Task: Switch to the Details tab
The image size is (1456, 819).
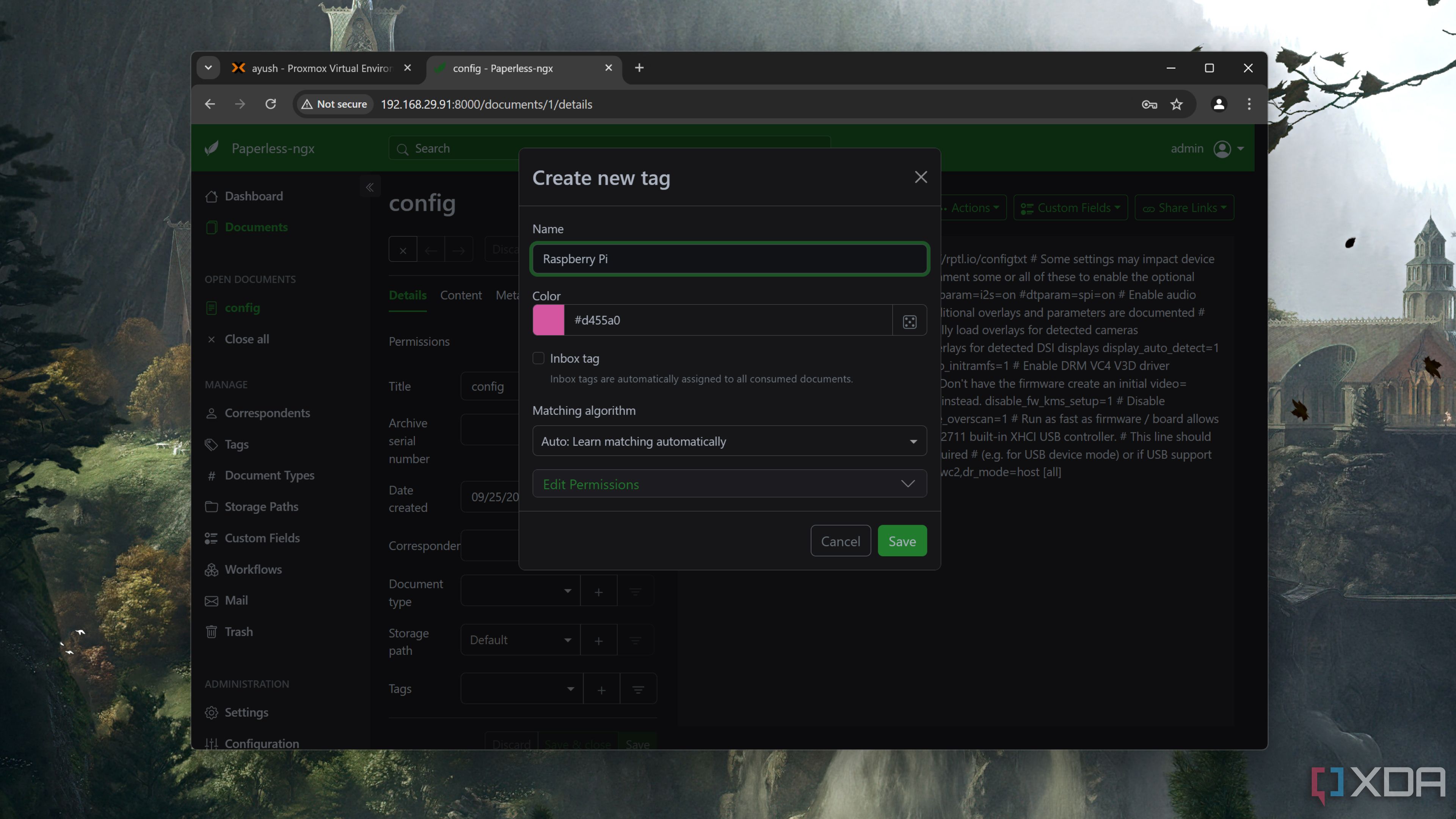Action: [x=408, y=295]
